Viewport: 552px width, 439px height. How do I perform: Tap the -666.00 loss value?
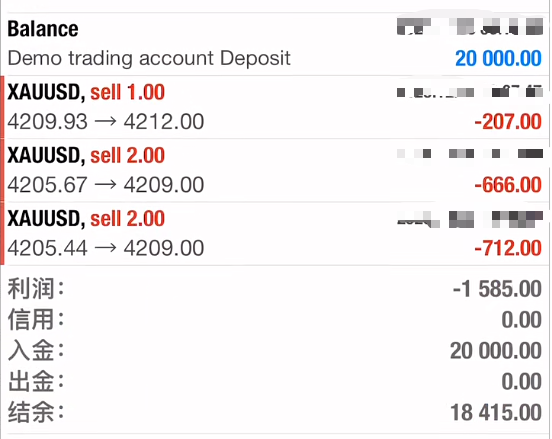(x=508, y=185)
